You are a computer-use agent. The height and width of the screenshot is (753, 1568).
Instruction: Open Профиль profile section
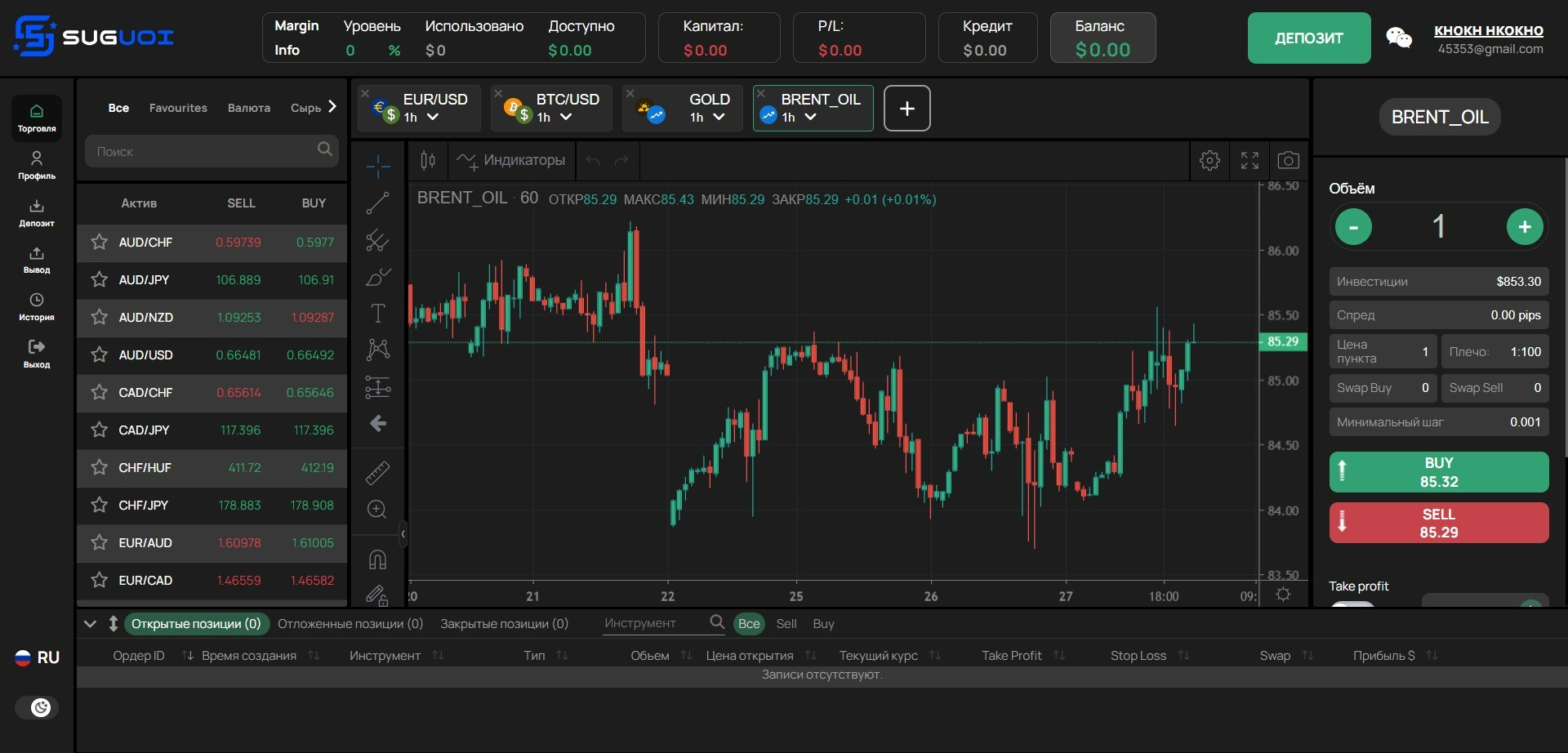click(x=37, y=165)
